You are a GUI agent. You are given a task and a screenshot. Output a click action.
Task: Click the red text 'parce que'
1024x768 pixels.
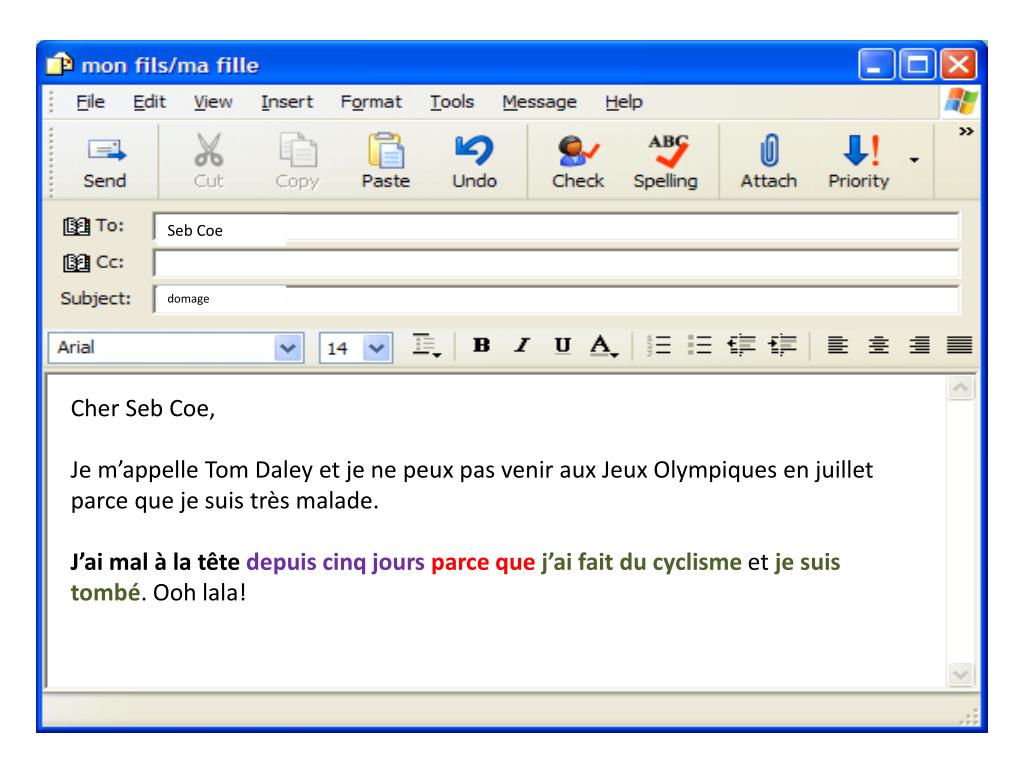point(483,562)
